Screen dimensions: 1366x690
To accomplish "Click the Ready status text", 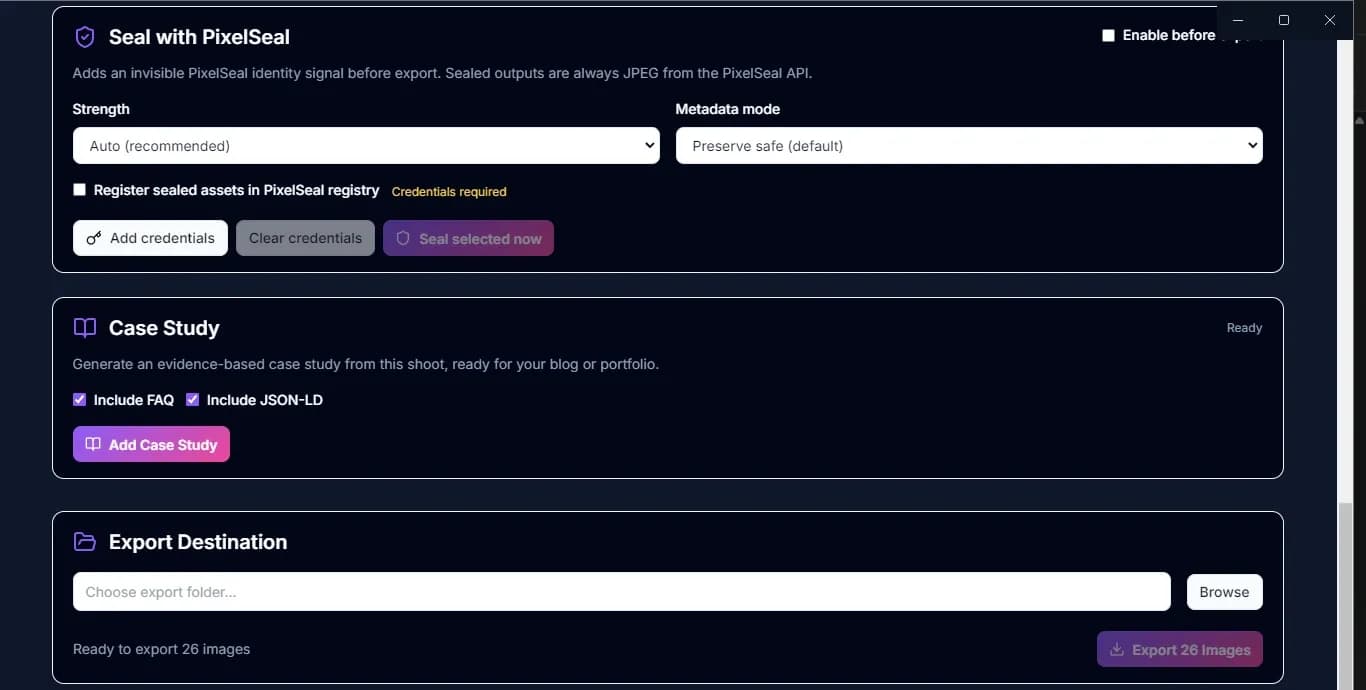I will pos(1244,328).
